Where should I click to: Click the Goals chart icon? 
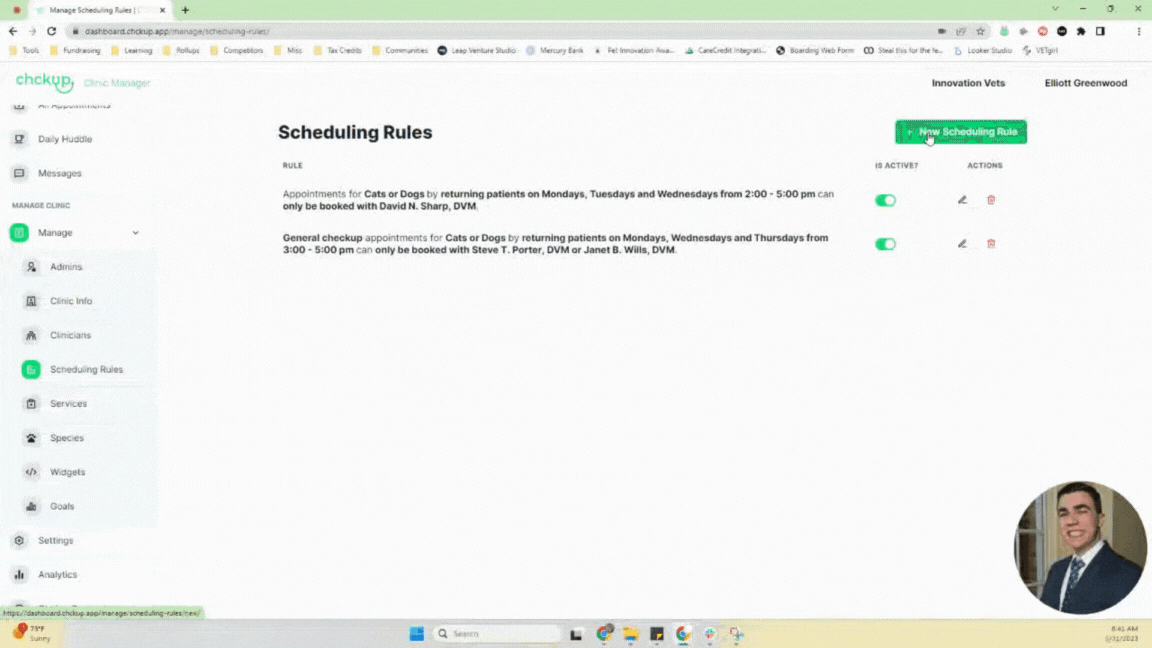pos(31,506)
